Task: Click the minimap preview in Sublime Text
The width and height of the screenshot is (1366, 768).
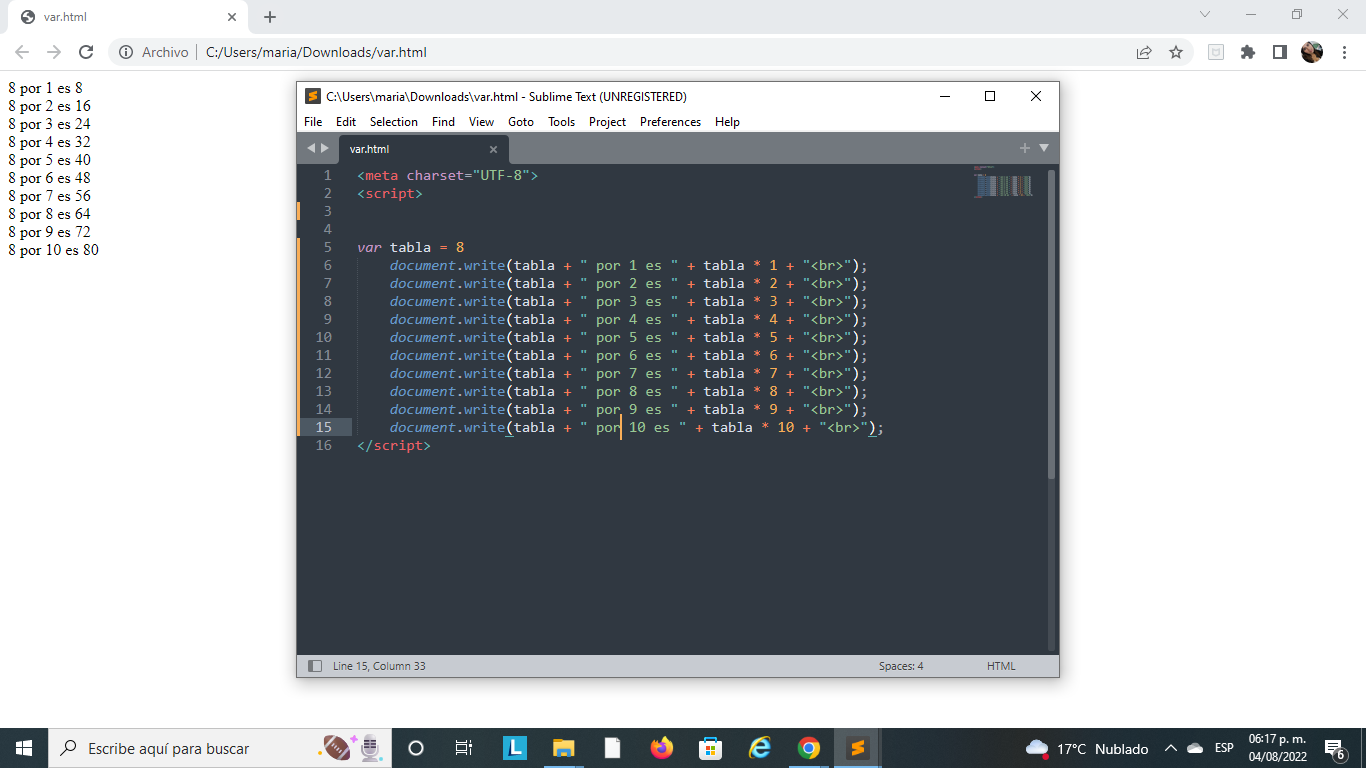Action: pos(1003,184)
